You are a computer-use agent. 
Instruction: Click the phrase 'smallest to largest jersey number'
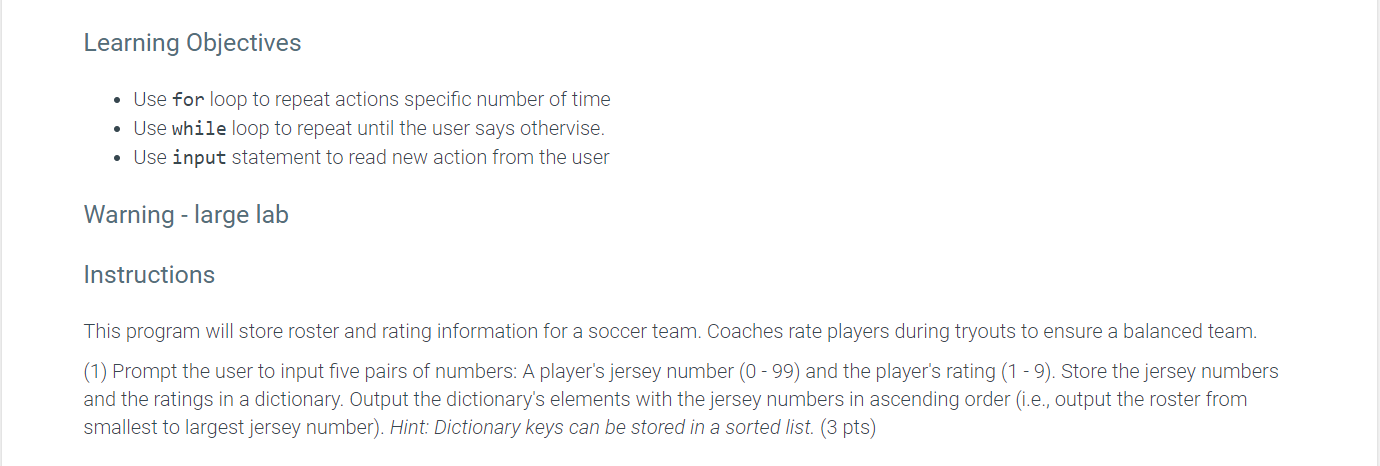pyautogui.click(x=229, y=429)
